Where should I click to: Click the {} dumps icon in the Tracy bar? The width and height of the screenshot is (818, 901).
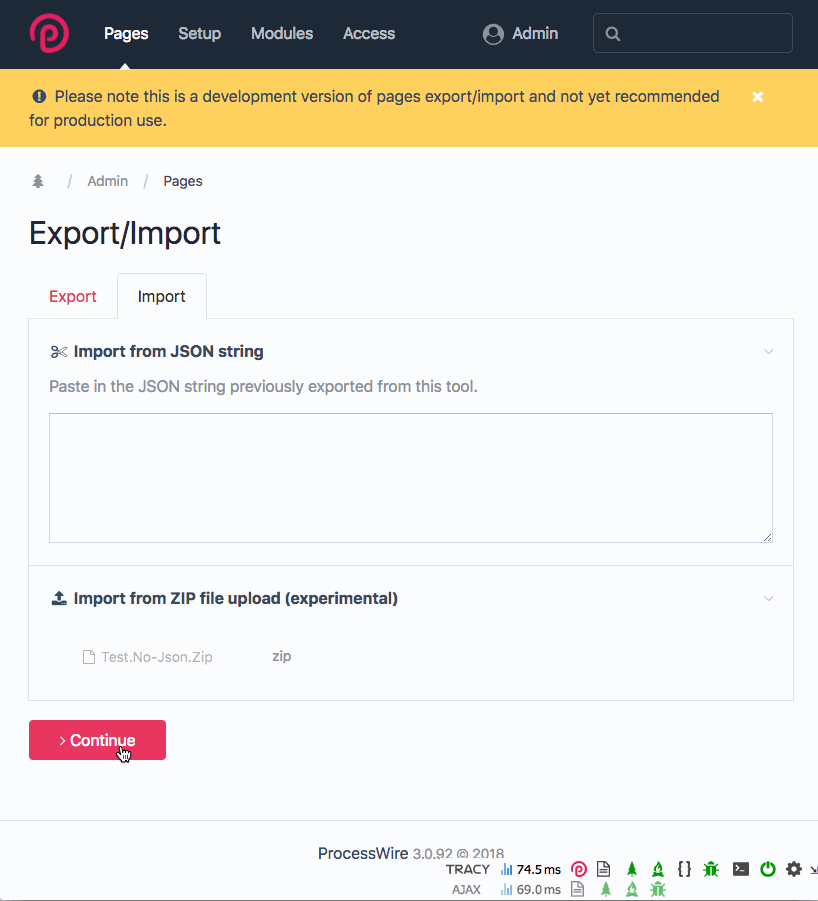[684, 868]
